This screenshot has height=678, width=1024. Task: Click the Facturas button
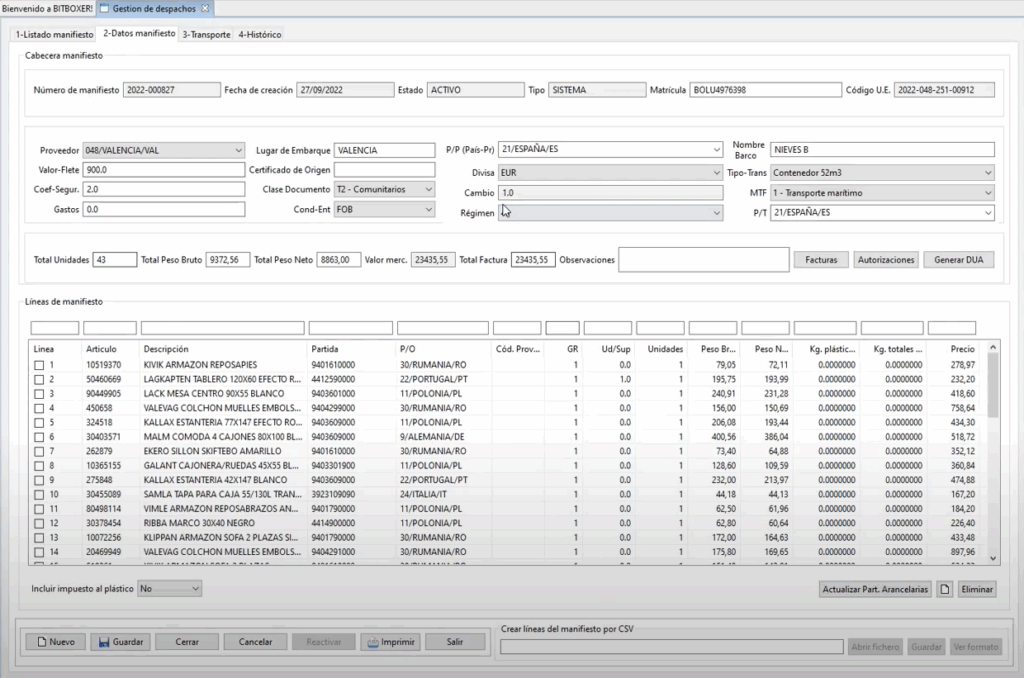(x=821, y=260)
